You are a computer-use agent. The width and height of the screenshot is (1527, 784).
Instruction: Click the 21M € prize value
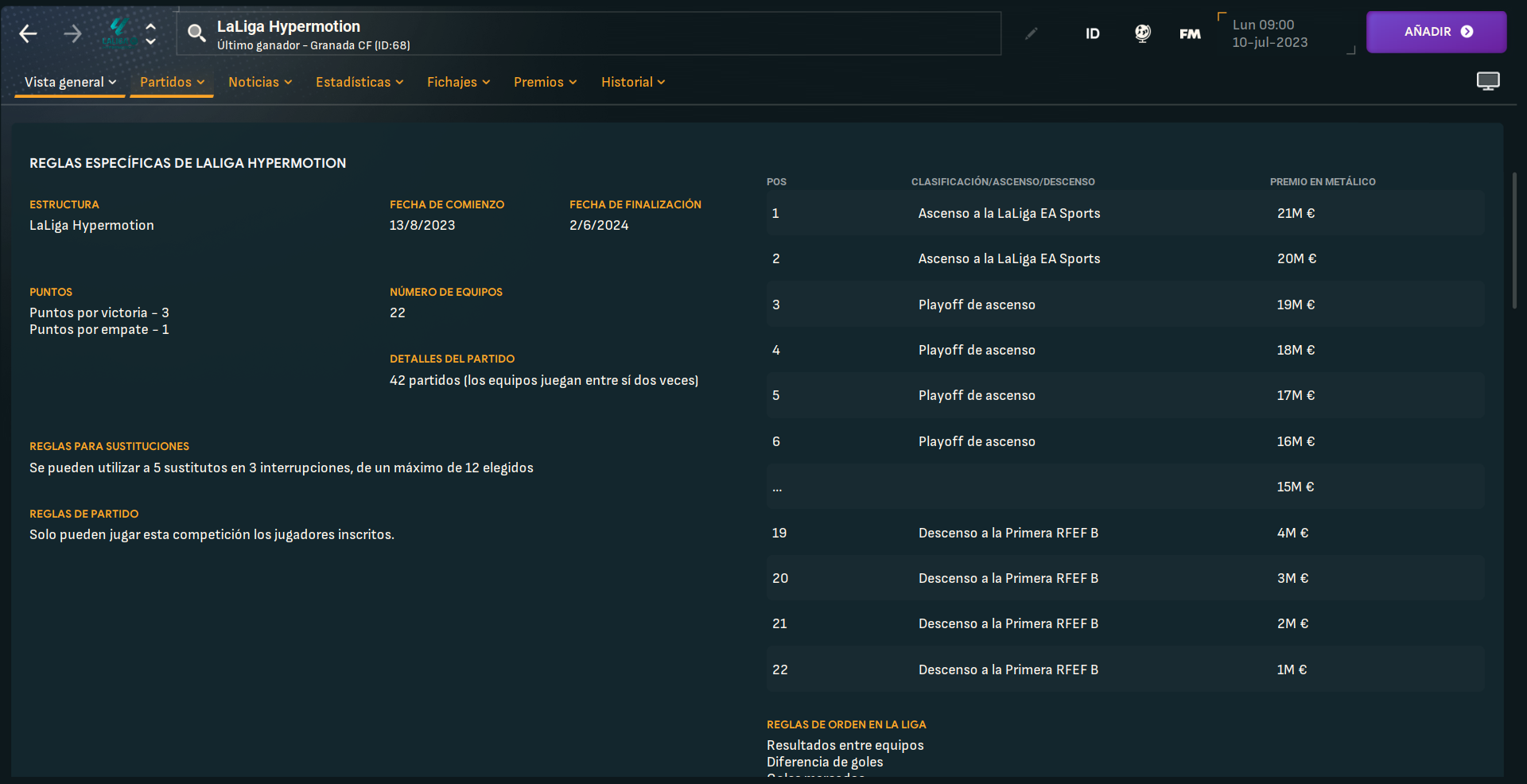(x=1296, y=213)
